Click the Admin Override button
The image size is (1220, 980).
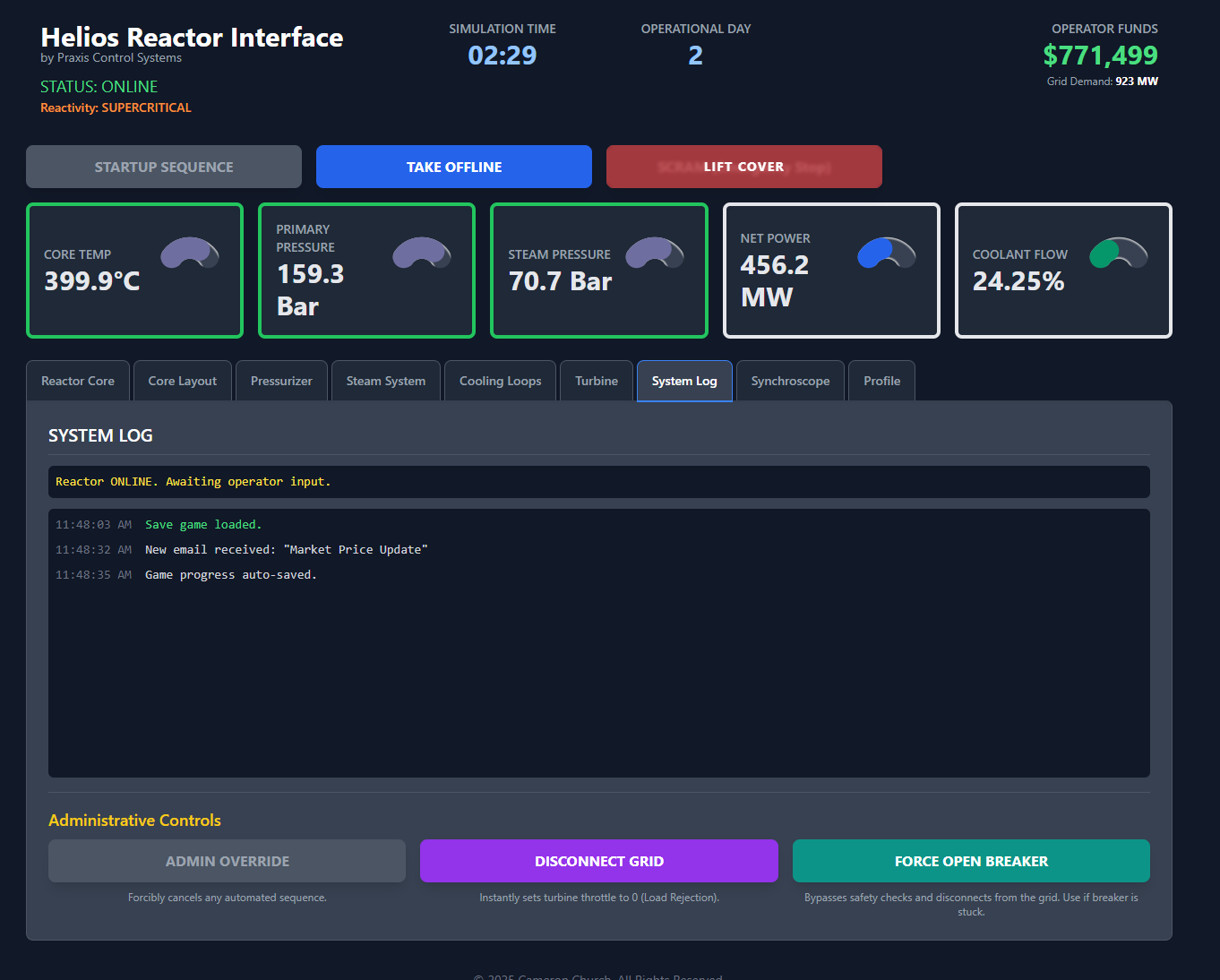tap(228, 861)
